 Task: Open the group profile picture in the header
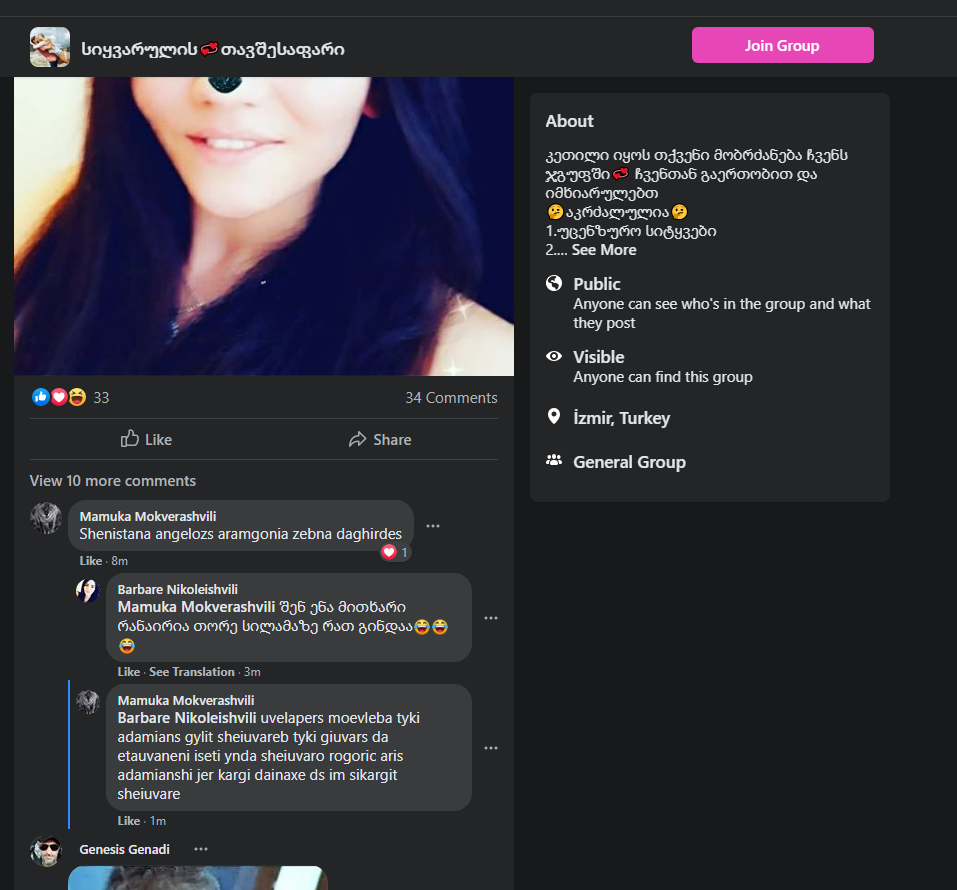point(49,45)
